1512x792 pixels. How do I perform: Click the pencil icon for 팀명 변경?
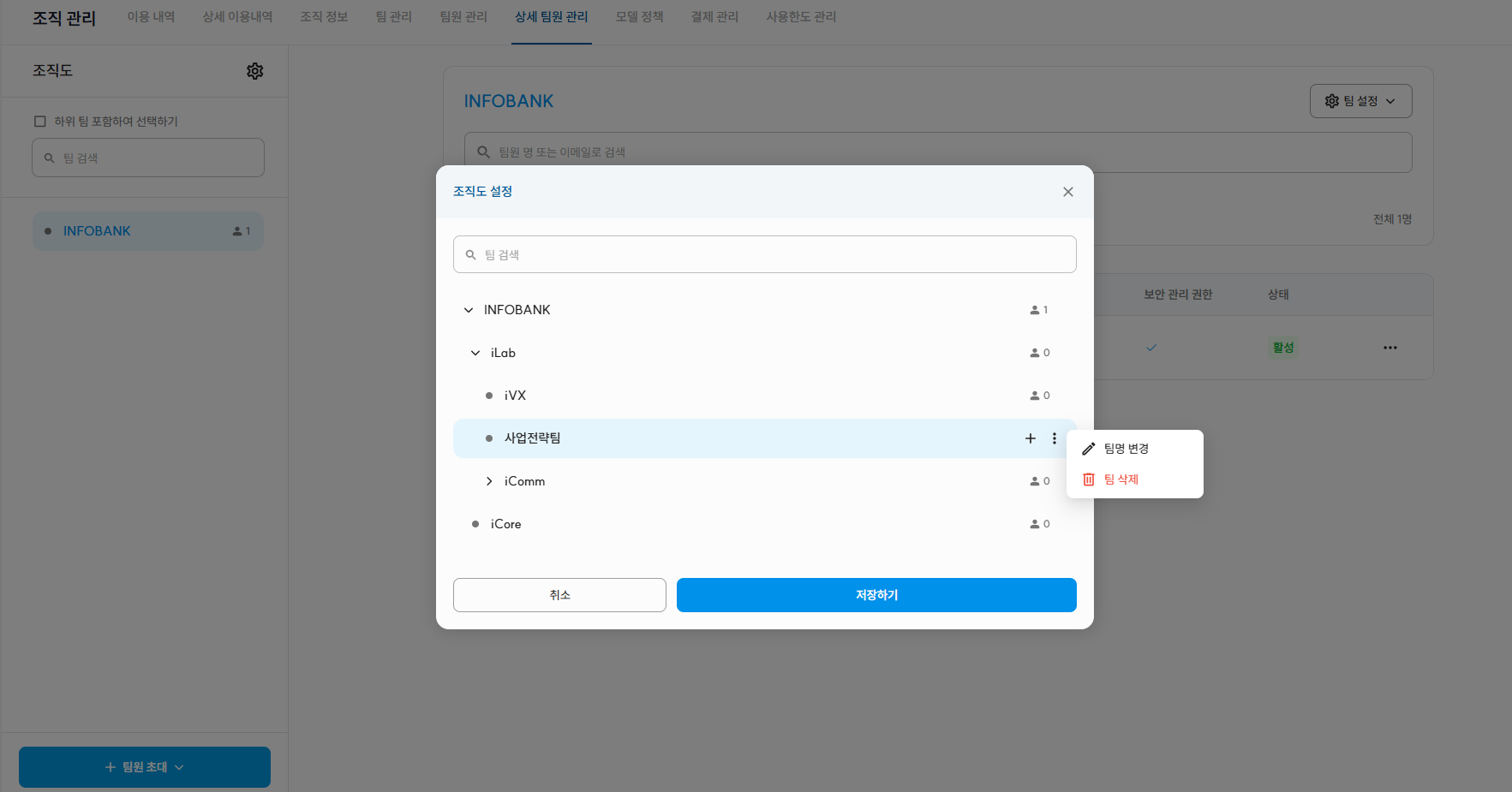tap(1089, 449)
